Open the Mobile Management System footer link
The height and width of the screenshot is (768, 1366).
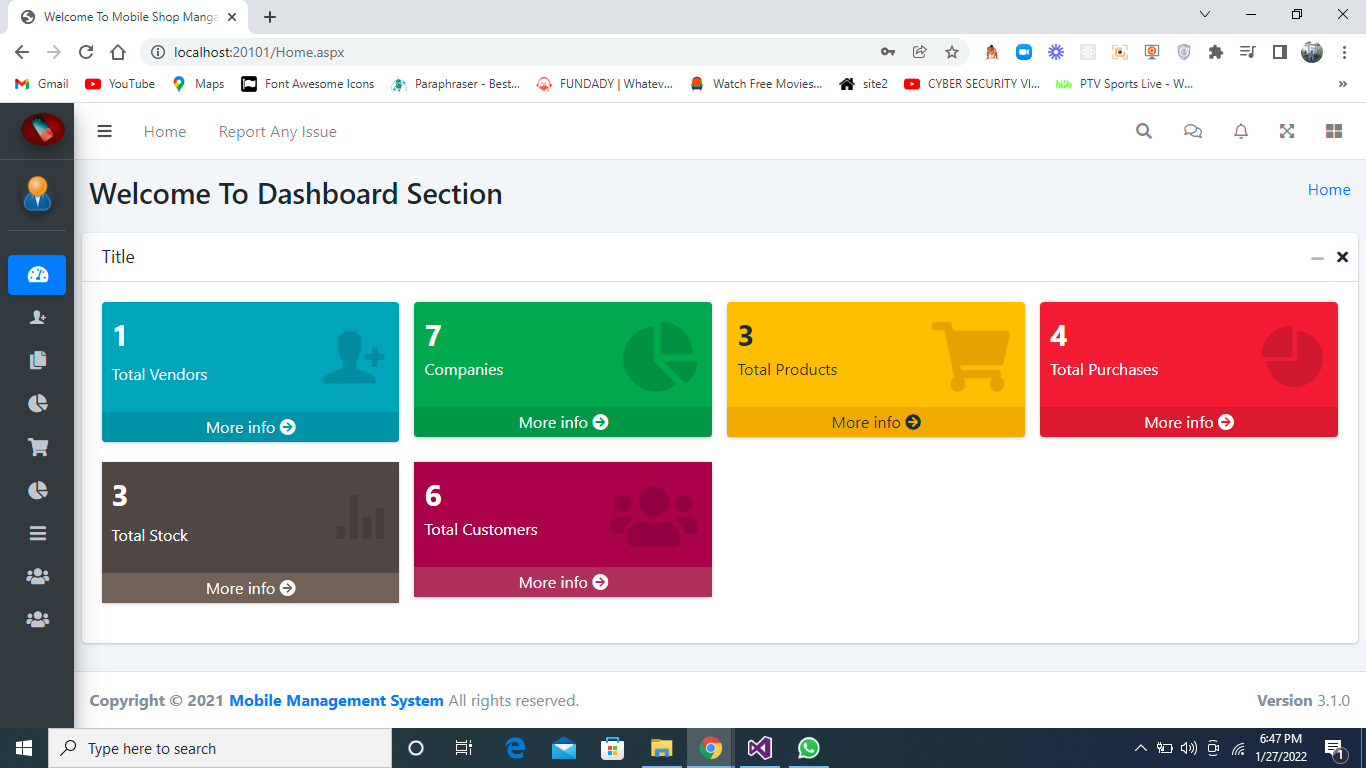[335, 700]
